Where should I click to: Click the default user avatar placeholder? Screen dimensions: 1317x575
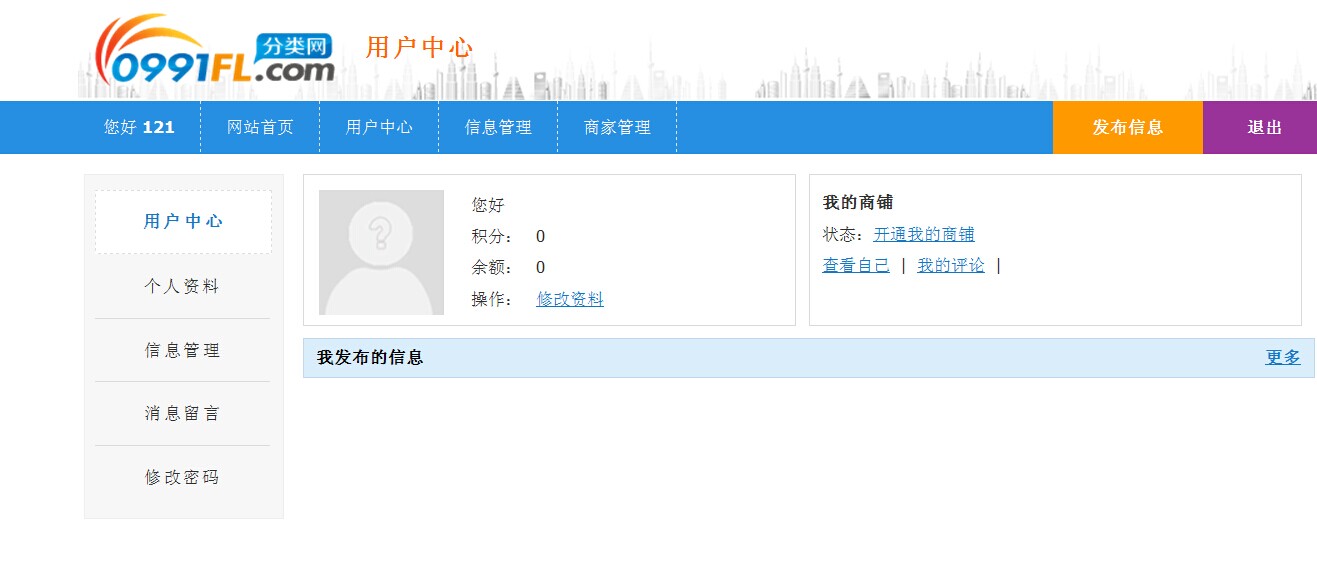pos(381,252)
